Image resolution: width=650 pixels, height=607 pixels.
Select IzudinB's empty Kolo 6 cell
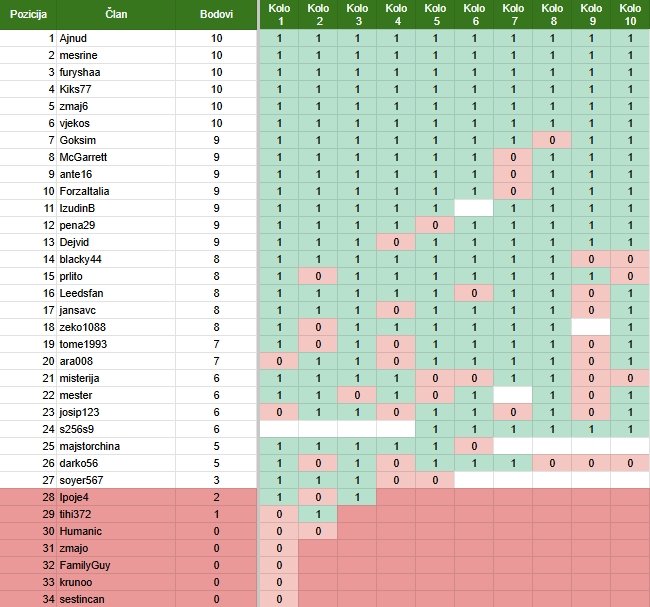[x=474, y=208]
